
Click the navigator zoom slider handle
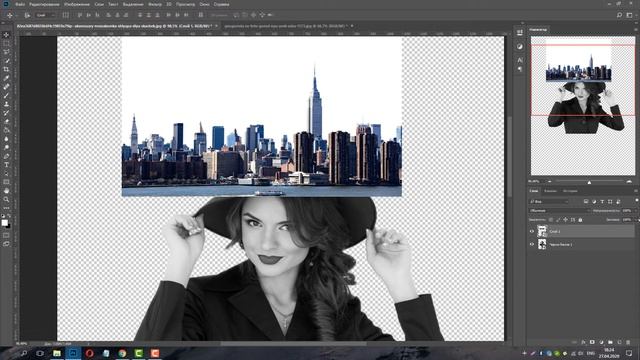pyautogui.click(x=589, y=182)
